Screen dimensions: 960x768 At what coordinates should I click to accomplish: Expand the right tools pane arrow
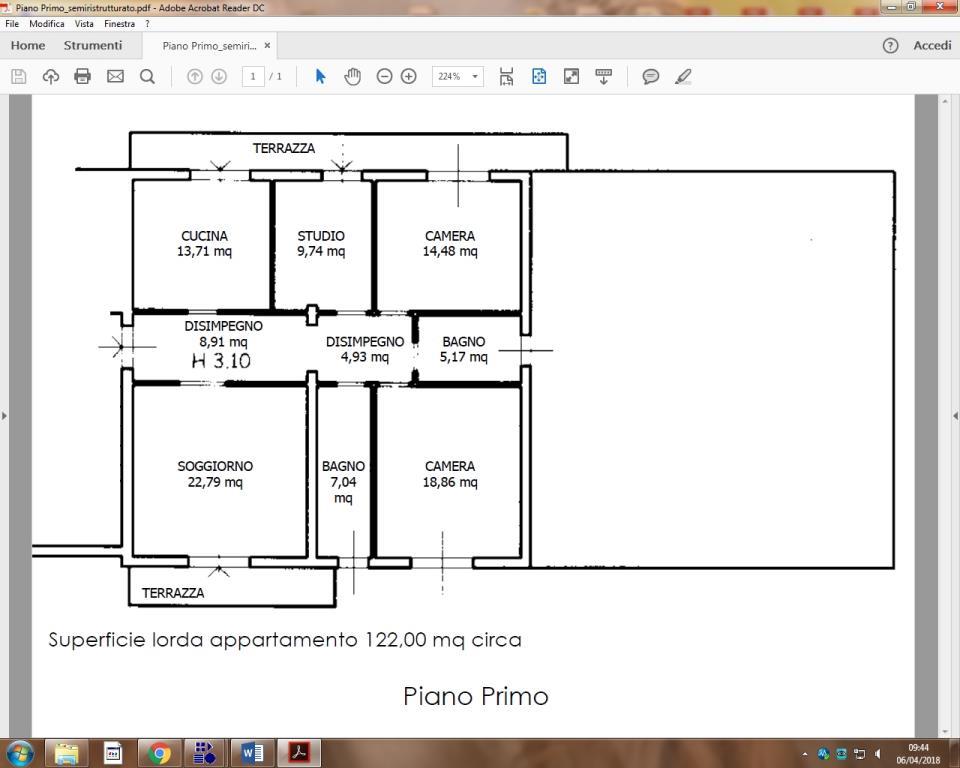[955, 415]
